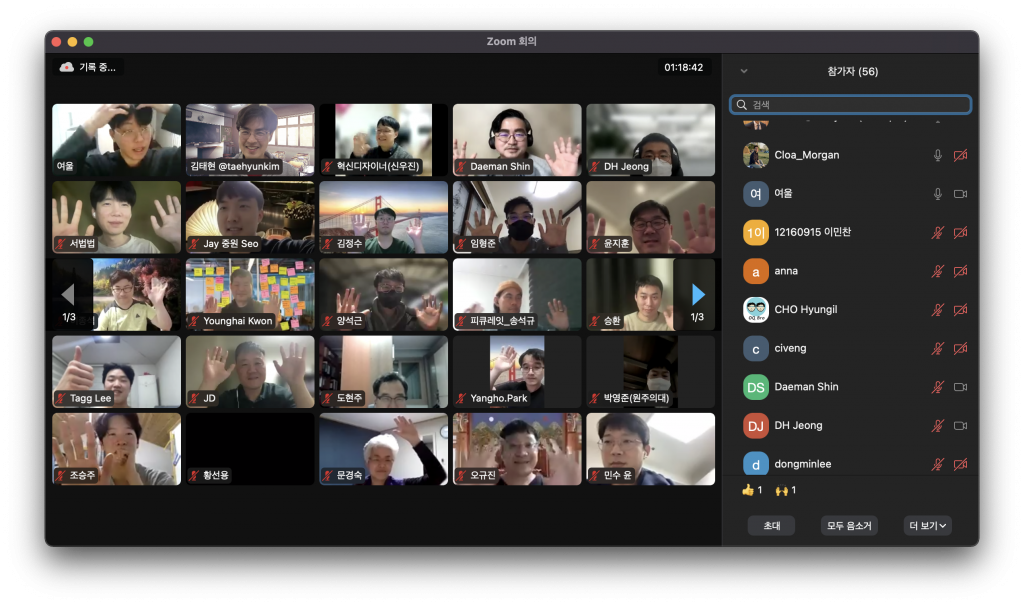Select Cloa_Morgan in participant list

tap(850, 155)
